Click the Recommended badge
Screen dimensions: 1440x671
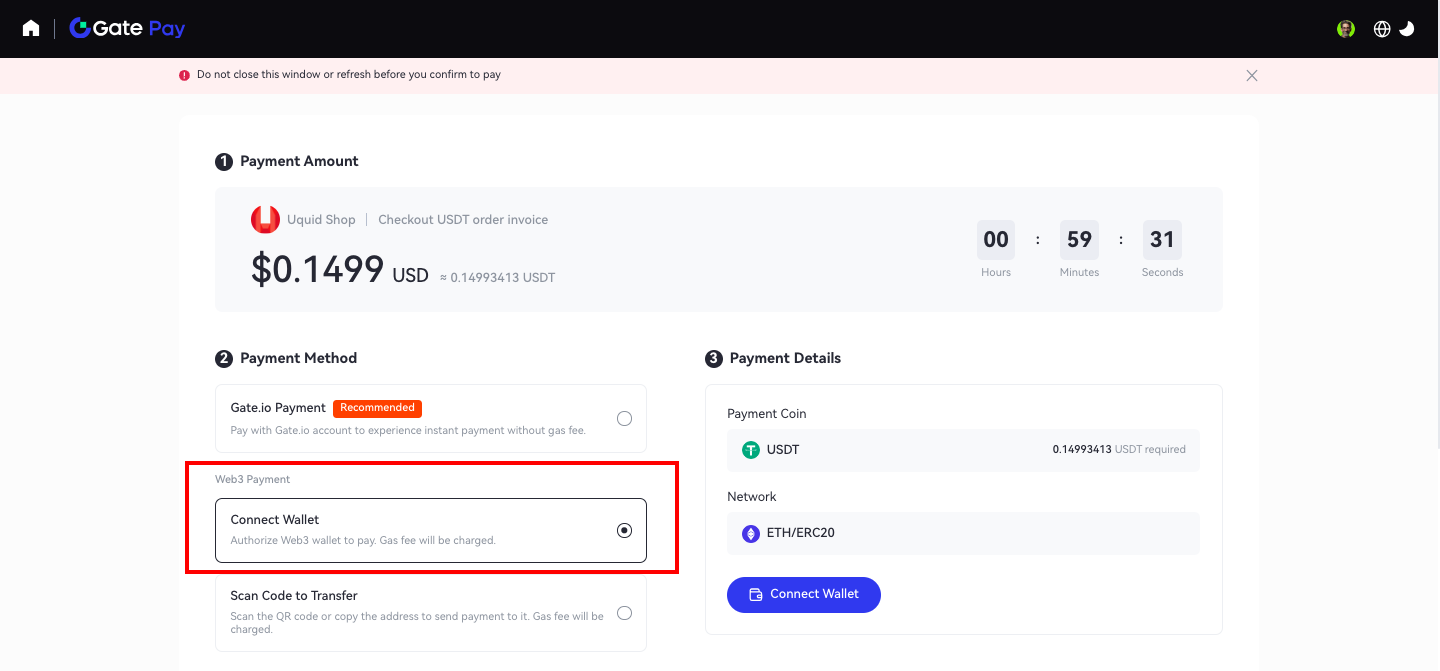[377, 408]
